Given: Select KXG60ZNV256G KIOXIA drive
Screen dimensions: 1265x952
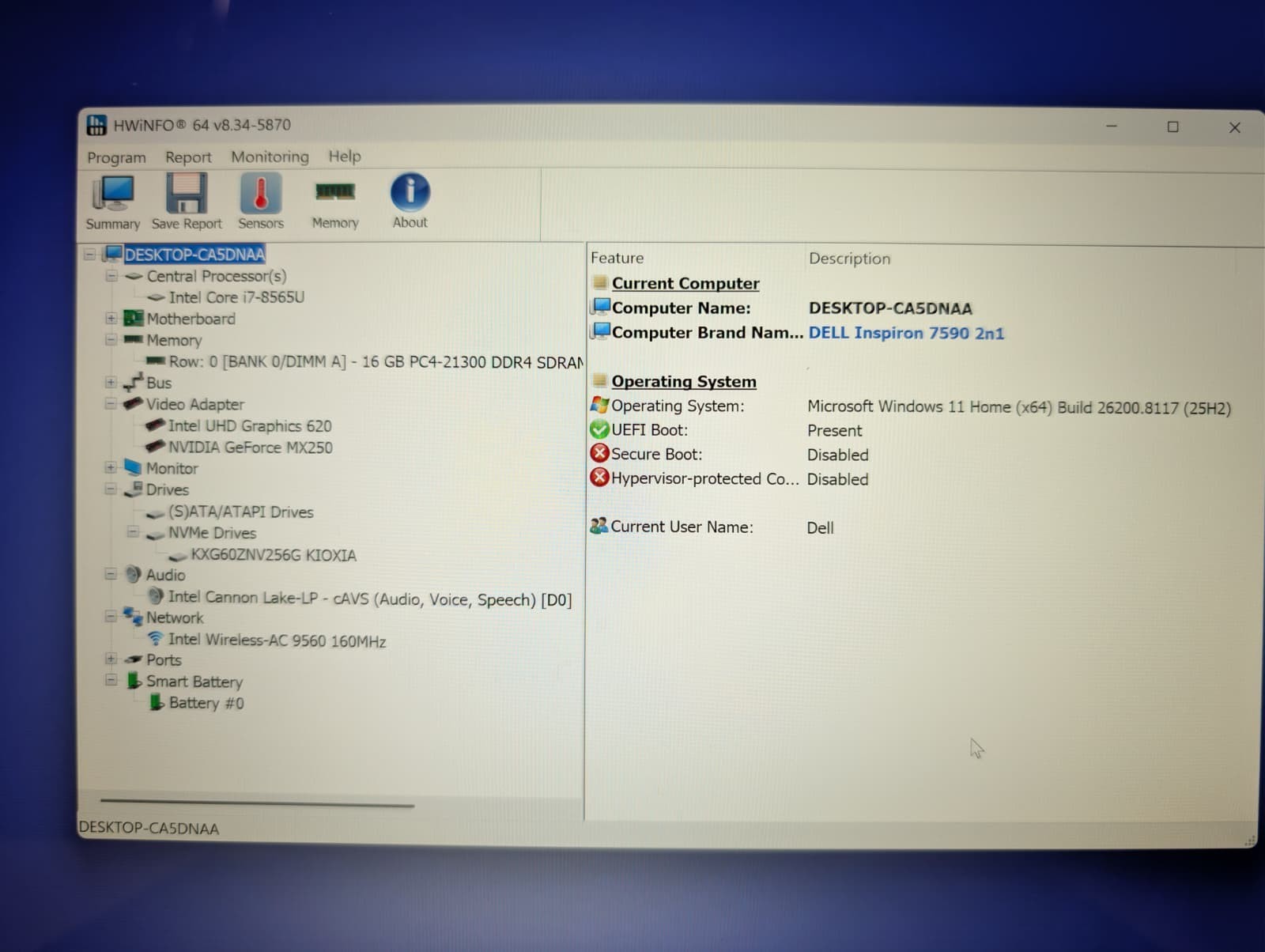Looking at the screenshot, I should (x=274, y=555).
